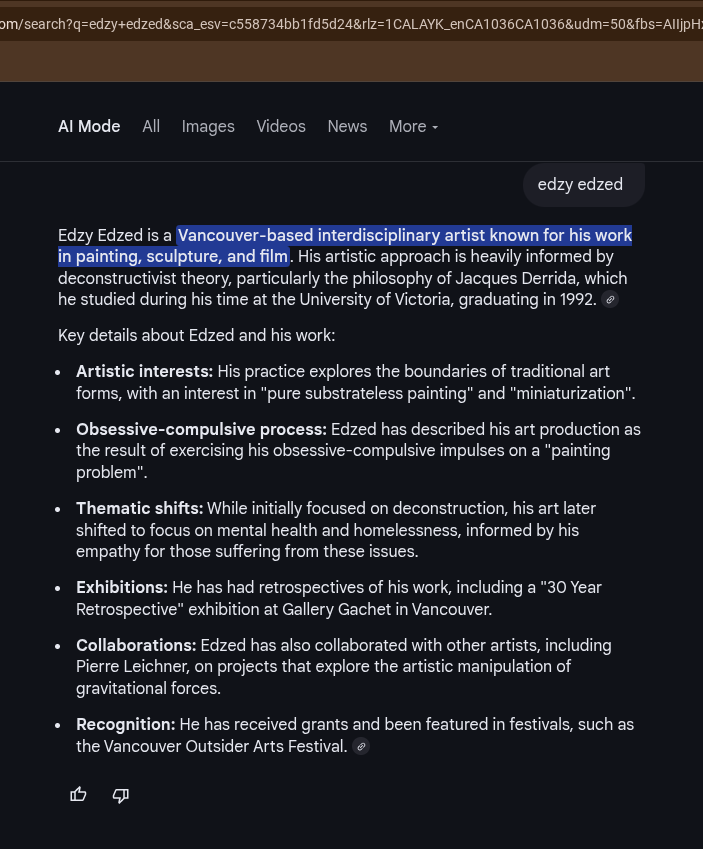
Task: Click the 'Thematic shifts:' bold heading
Action: (140, 508)
